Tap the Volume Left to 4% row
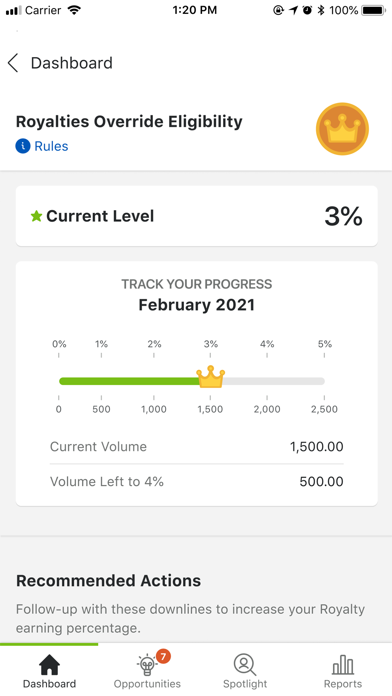Viewport: 392px width, 696px height. click(197, 482)
